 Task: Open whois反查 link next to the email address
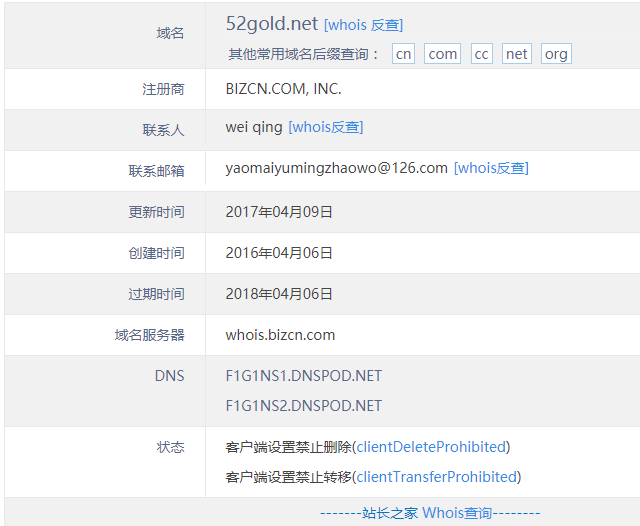(491, 168)
